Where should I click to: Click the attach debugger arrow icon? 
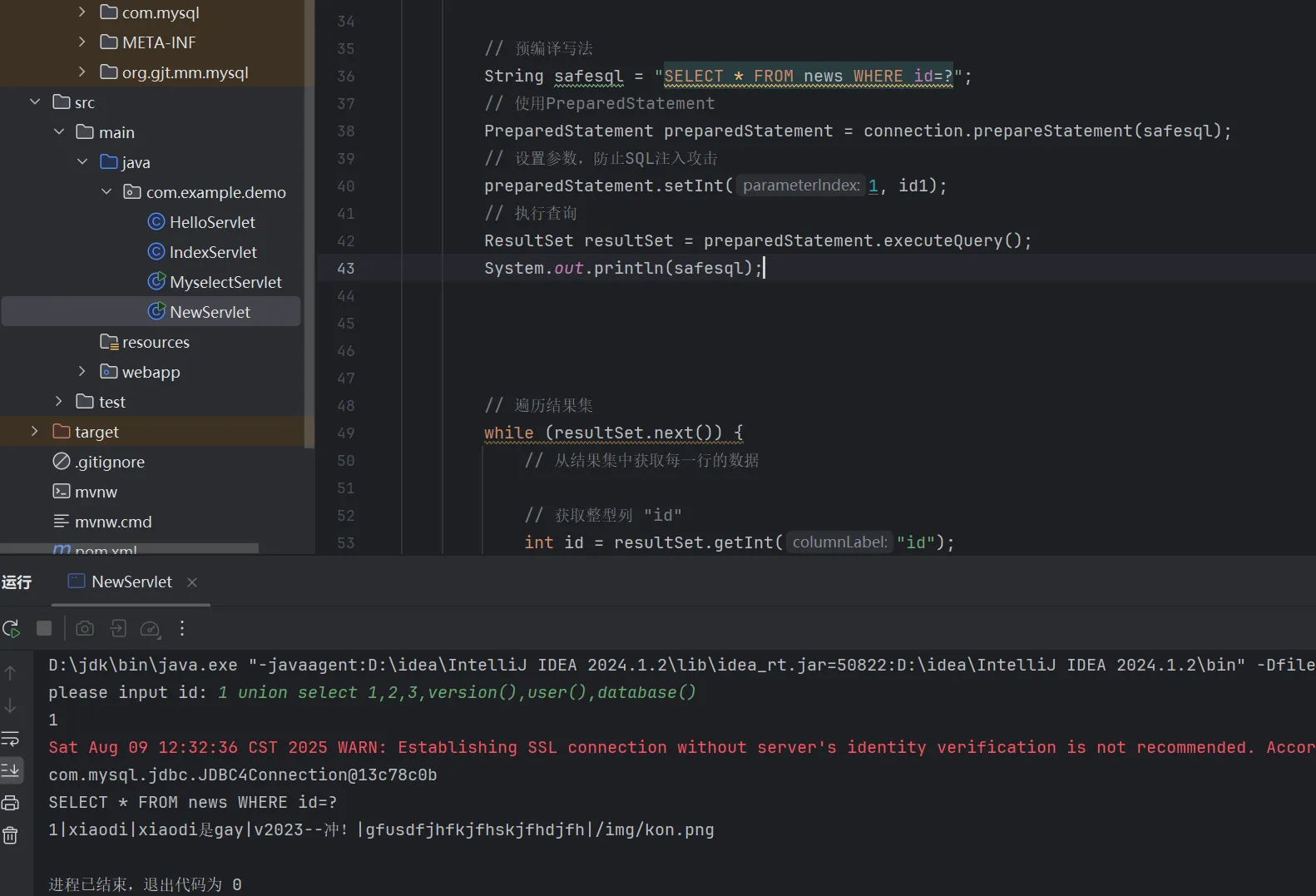(x=118, y=629)
